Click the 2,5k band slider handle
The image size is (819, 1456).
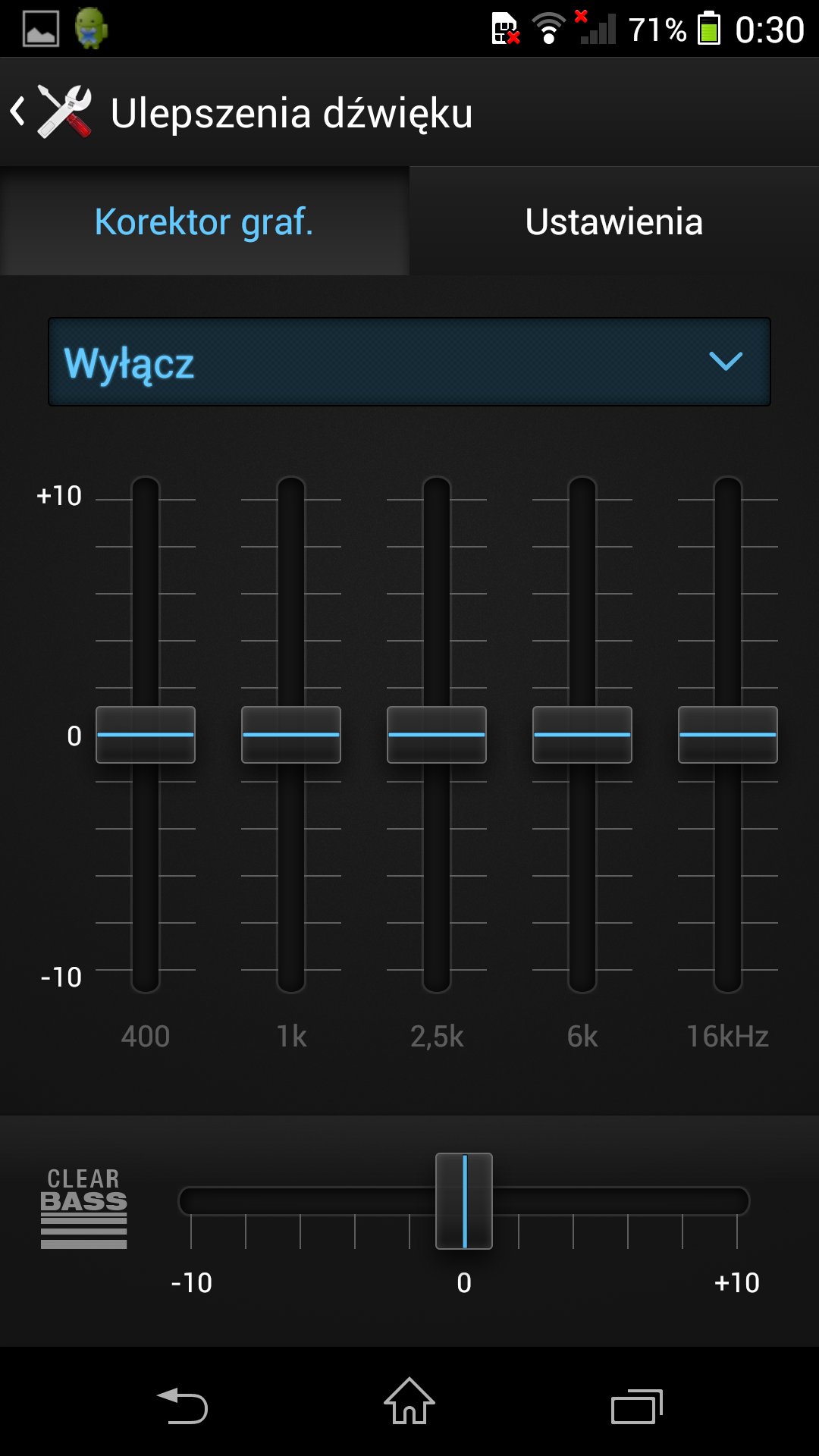[x=437, y=735]
